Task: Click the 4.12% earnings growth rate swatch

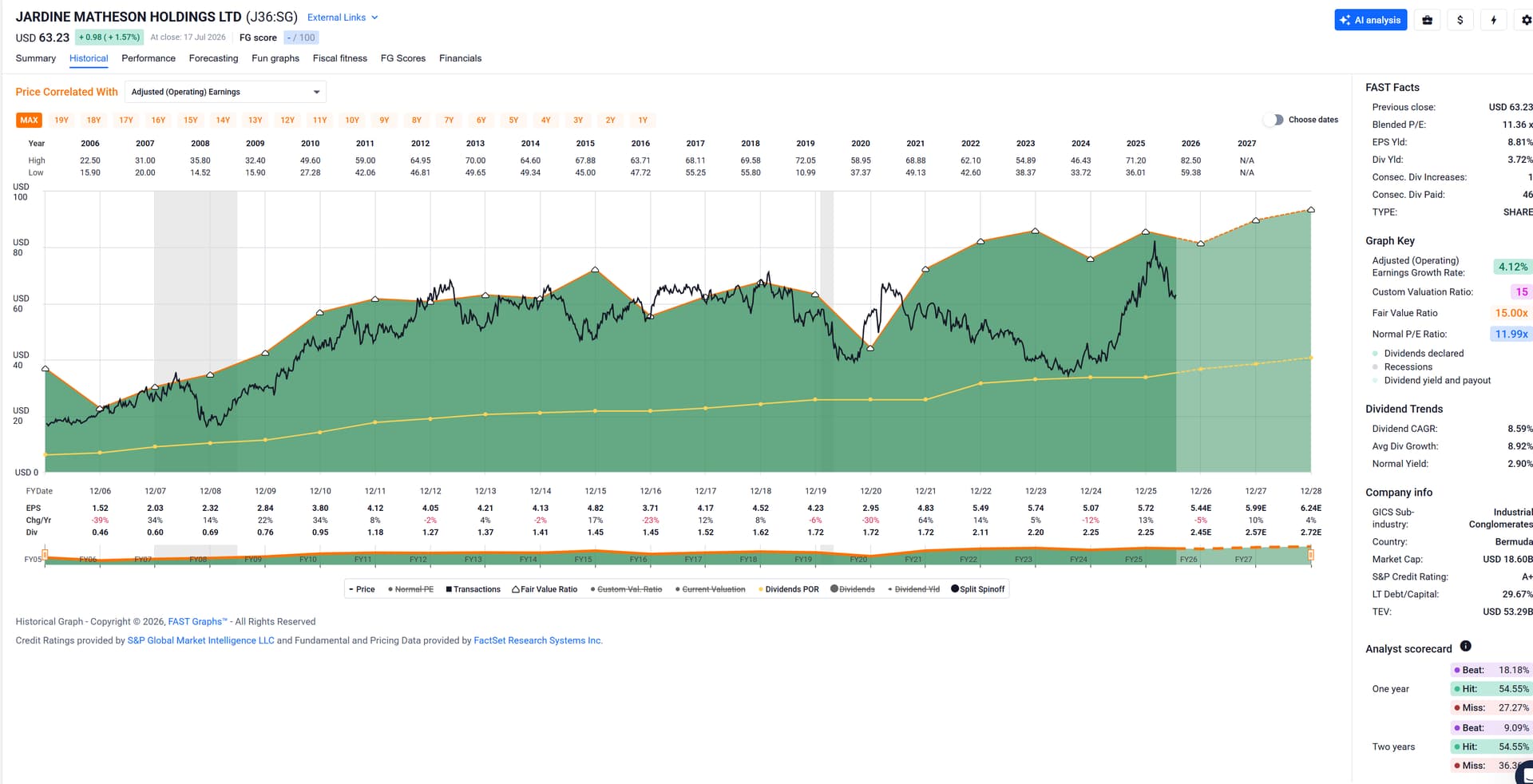Action: click(1512, 267)
